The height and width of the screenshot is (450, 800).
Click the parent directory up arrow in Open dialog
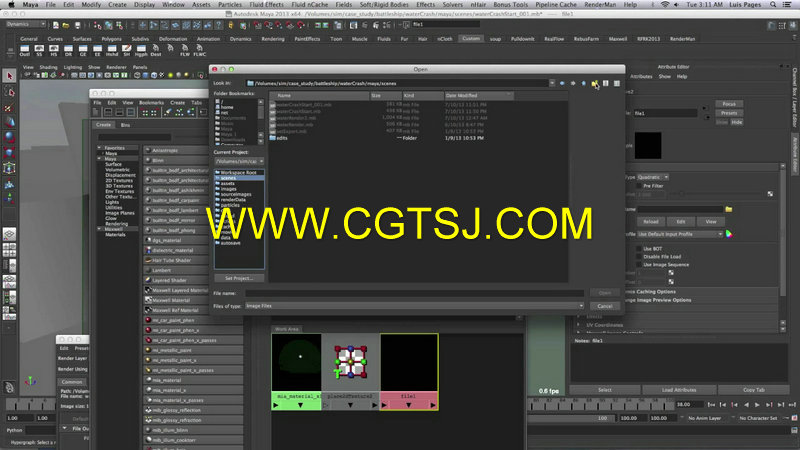pos(584,83)
